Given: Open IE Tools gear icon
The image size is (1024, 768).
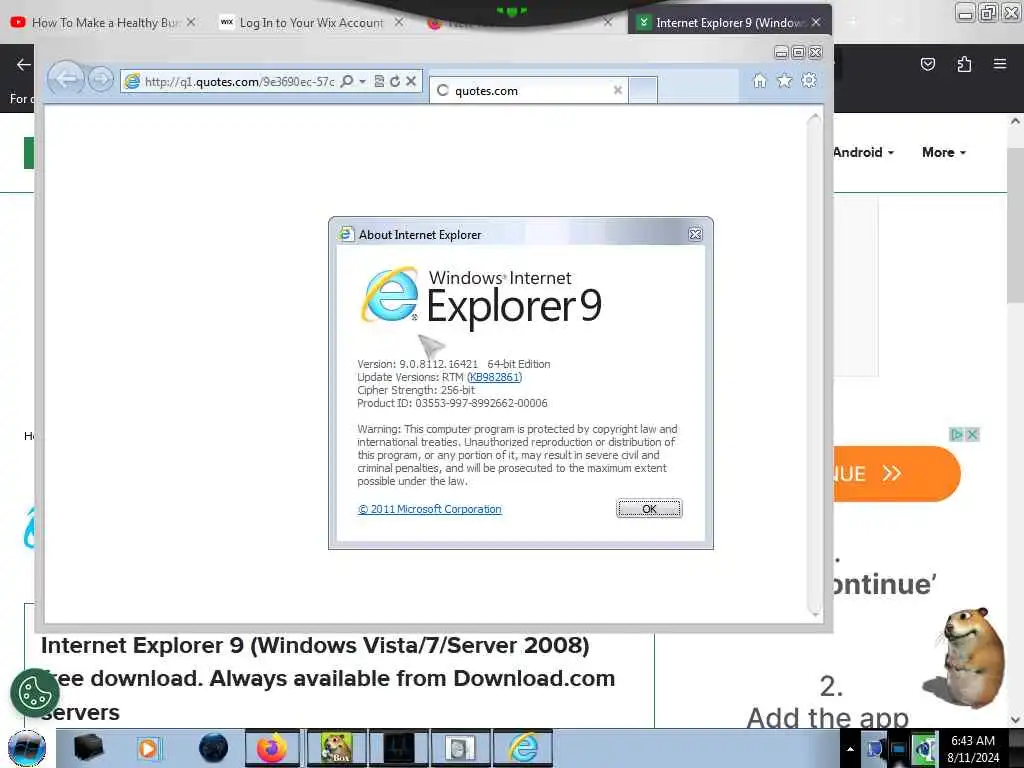Looking at the screenshot, I should tap(808, 80).
